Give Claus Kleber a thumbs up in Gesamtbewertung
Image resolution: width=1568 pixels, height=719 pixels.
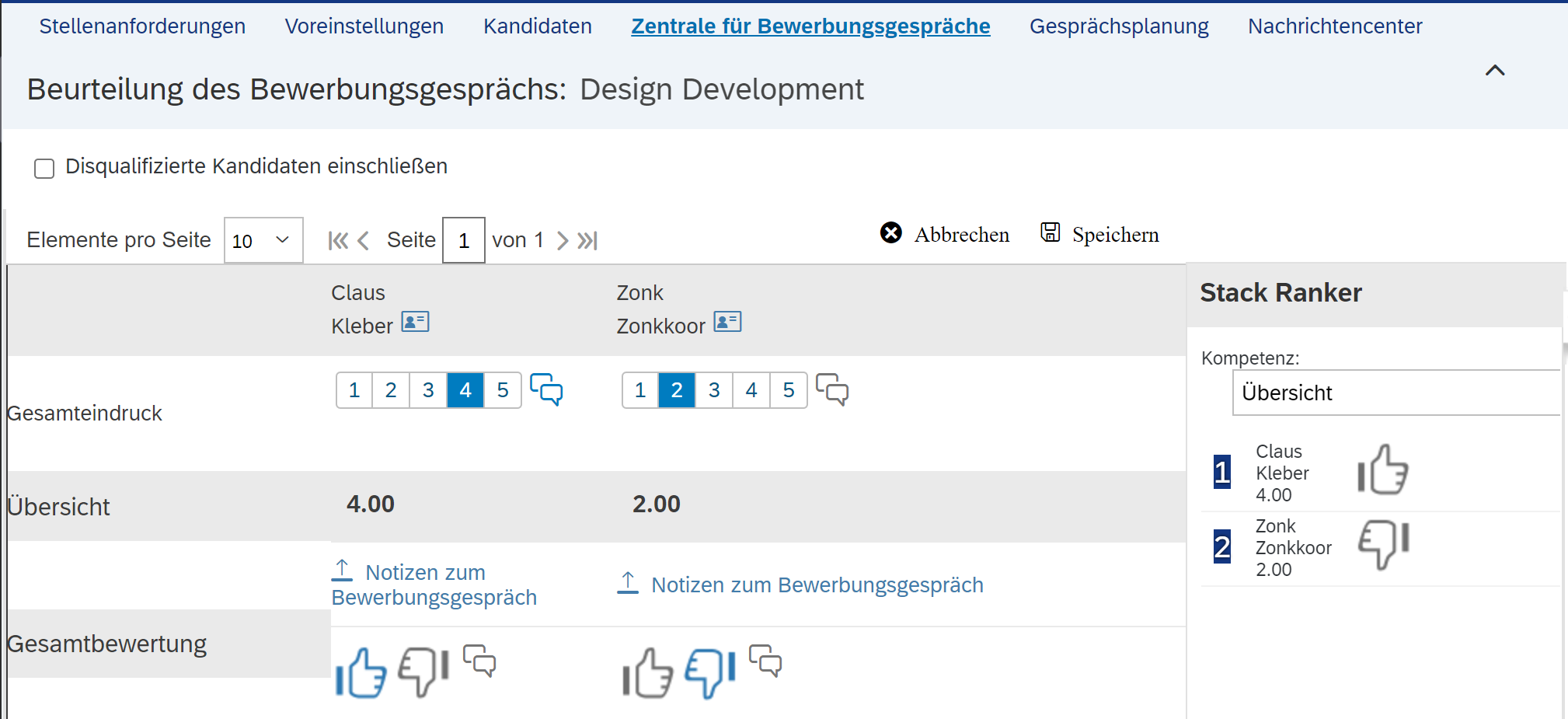point(361,672)
